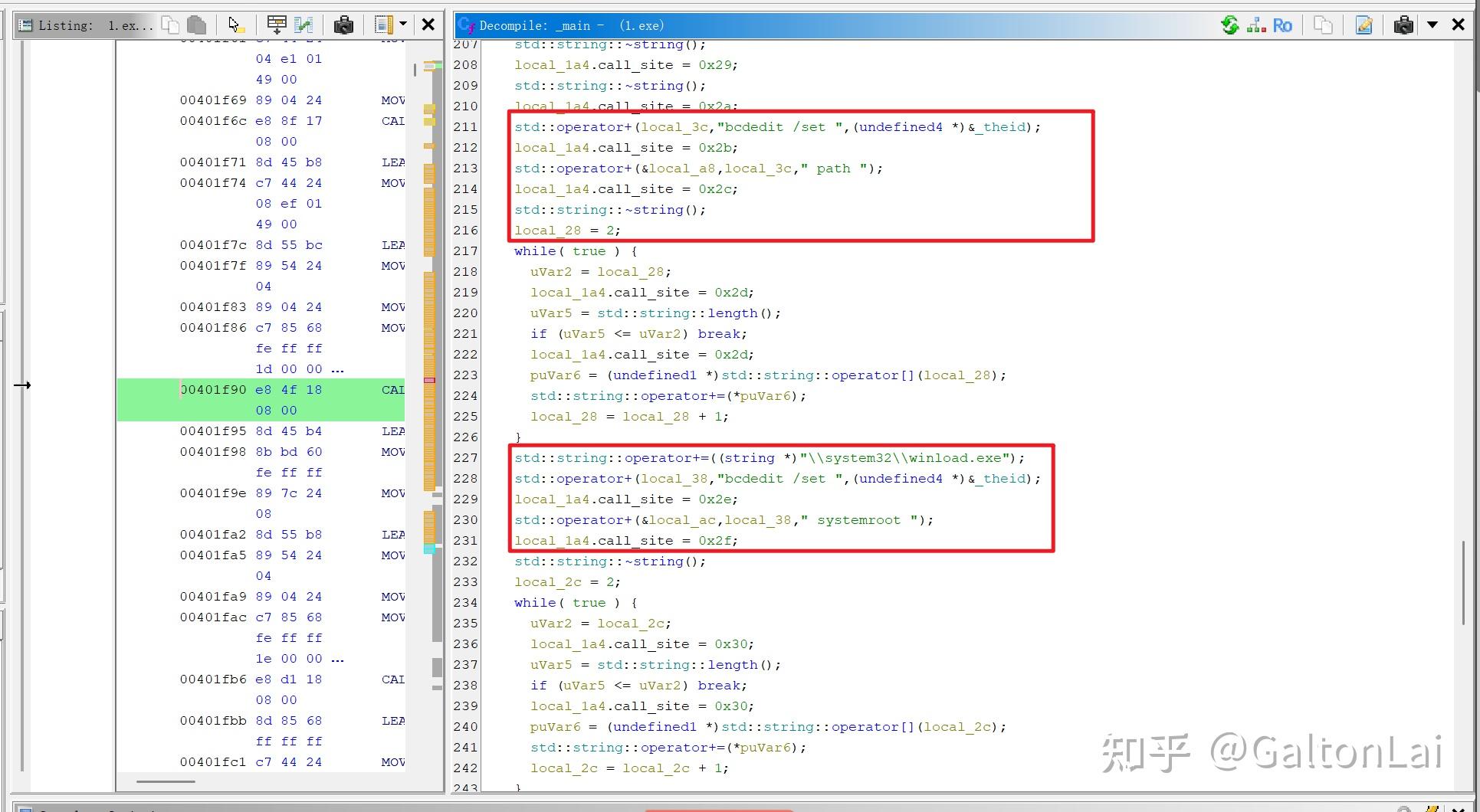The image size is (1480, 812).
Task: Click the pencil edit icon in Decompile toolbar
Action: [1364, 25]
